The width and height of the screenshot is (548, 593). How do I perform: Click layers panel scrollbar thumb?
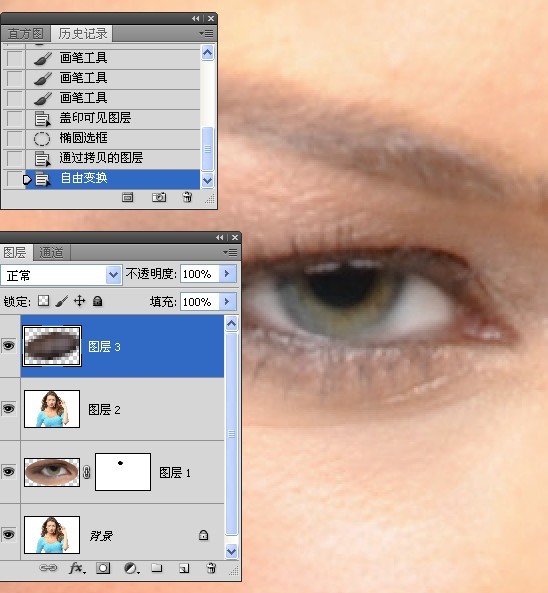coord(231,434)
